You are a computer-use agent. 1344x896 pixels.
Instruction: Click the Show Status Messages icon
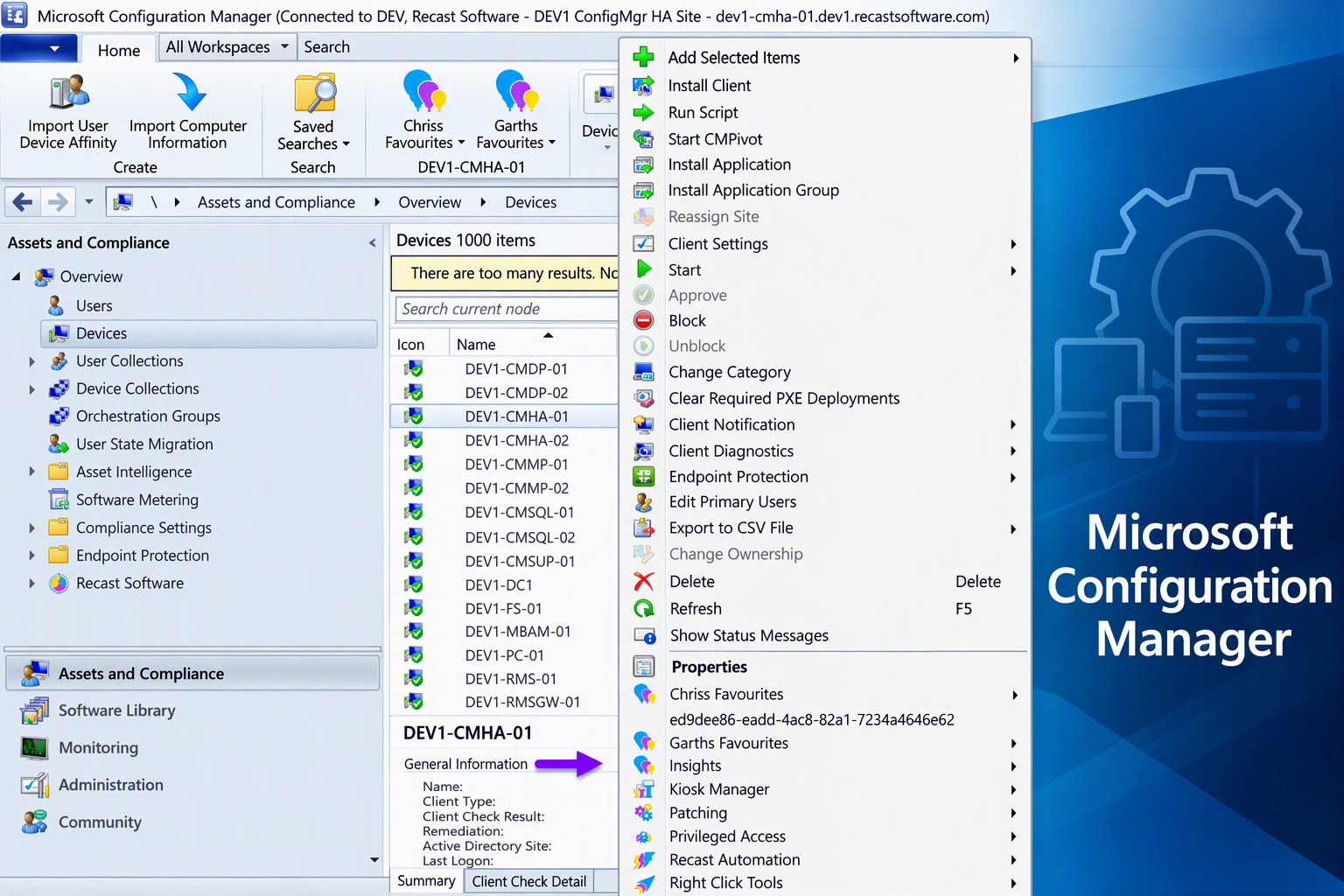click(x=645, y=635)
